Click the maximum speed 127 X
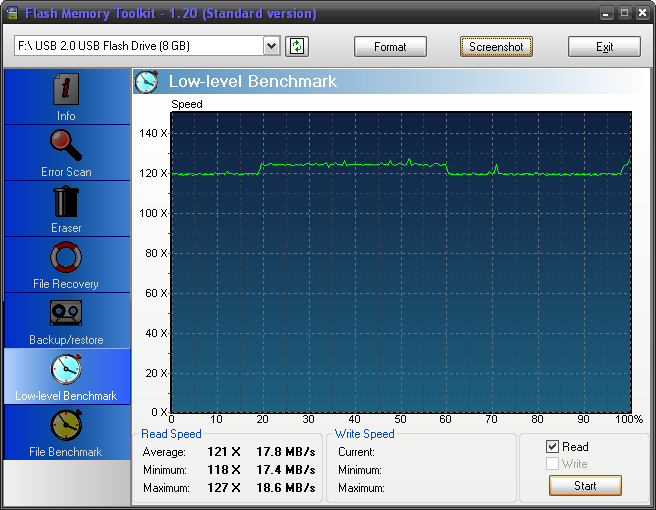Image resolution: width=656 pixels, height=510 pixels. (224, 488)
